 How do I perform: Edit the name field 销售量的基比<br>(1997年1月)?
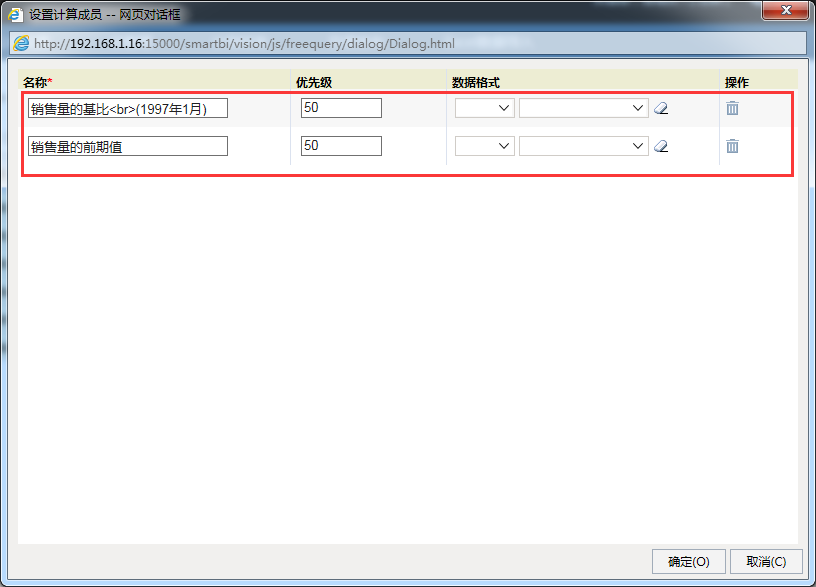(x=128, y=108)
